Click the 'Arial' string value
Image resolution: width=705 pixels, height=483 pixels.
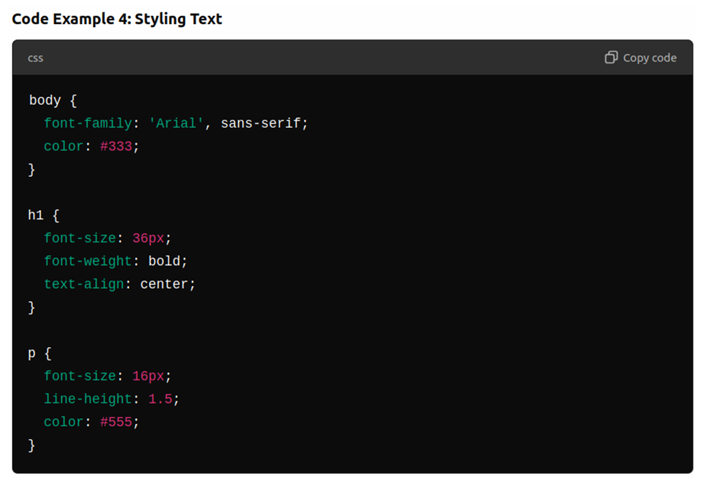point(176,123)
